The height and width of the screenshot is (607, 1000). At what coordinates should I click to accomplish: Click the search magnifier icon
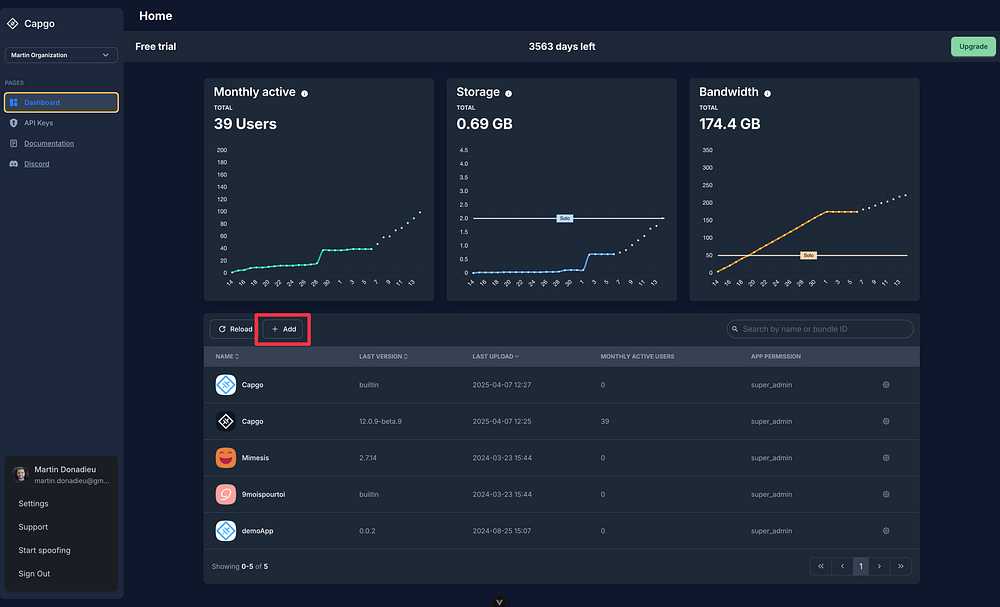[x=735, y=329]
